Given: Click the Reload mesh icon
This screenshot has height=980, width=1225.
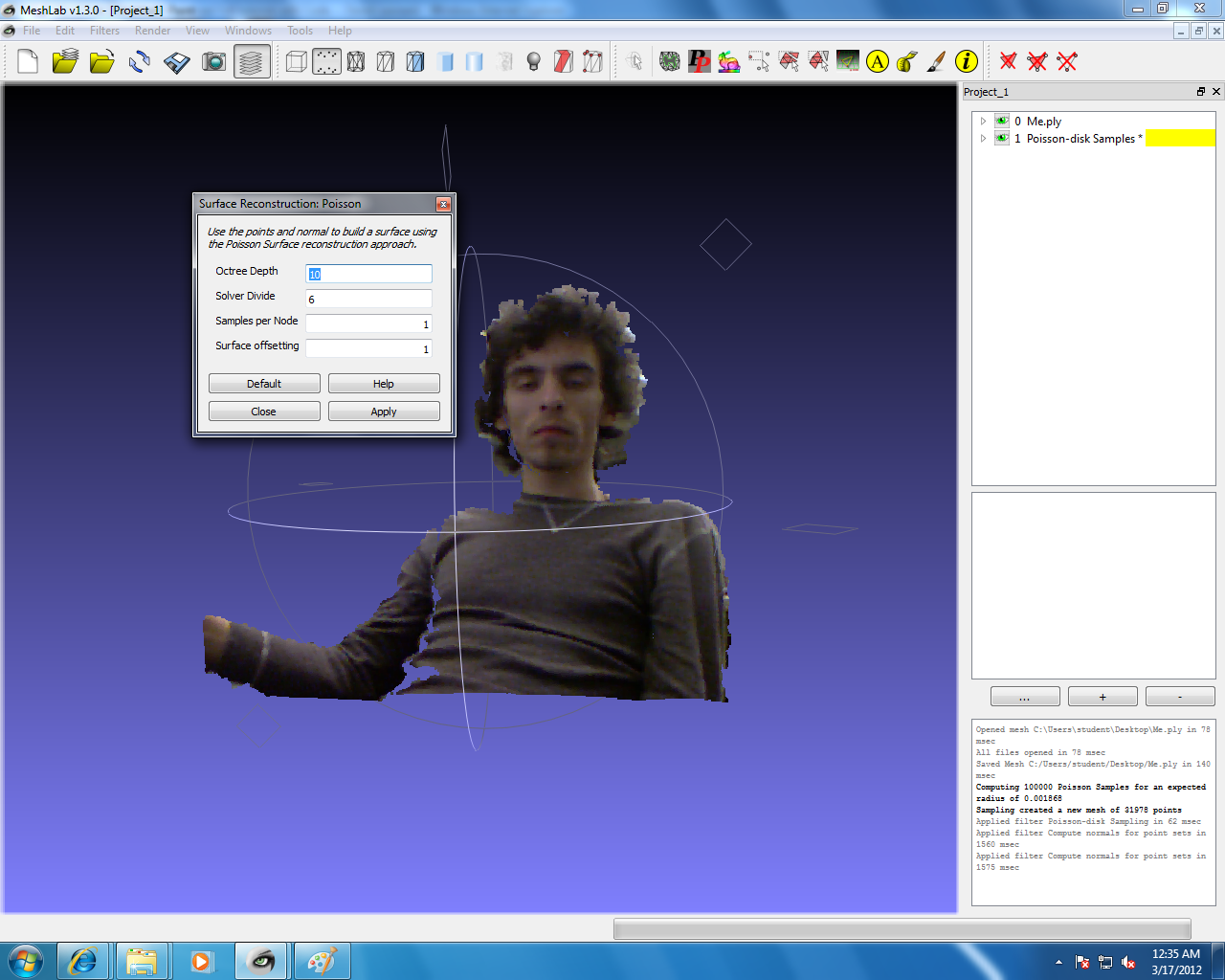Looking at the screenshot, I should click(x=140, y=62).
